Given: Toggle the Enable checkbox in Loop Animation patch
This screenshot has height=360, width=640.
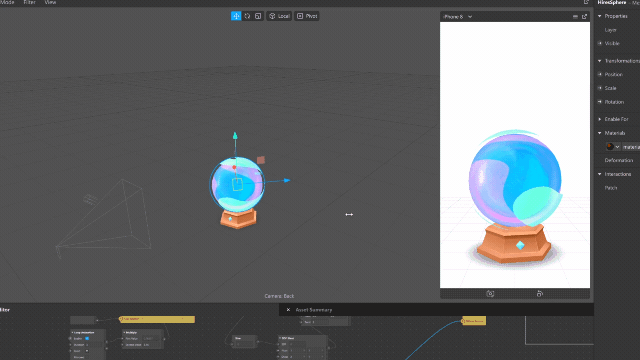Looking at the screenshot, I should [x=87, y=338].
